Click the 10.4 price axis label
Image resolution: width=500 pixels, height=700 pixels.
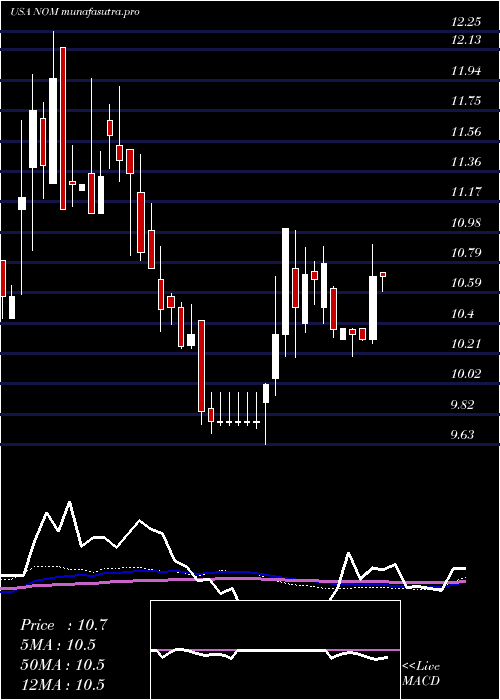tap(462, 313)
